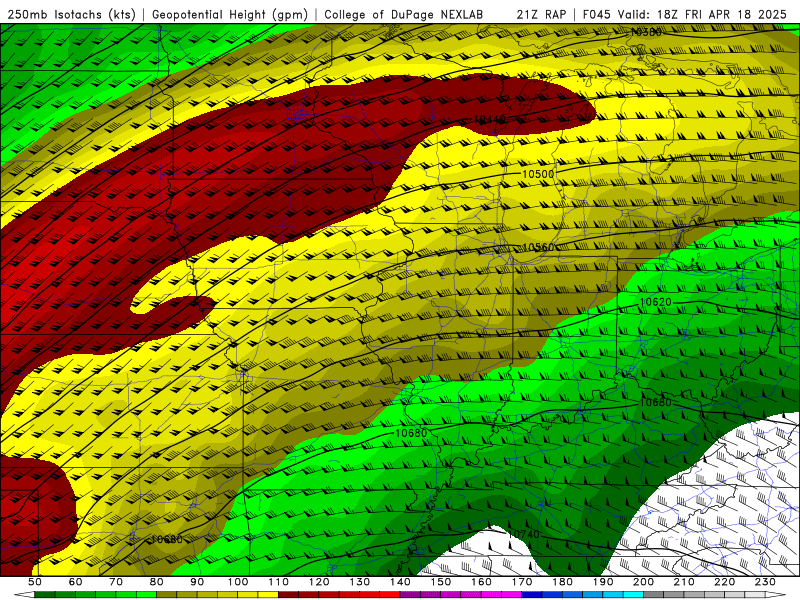Click the 10380 height contour label
The width and height of the screenshot is (800, 600).
(646, 32)
